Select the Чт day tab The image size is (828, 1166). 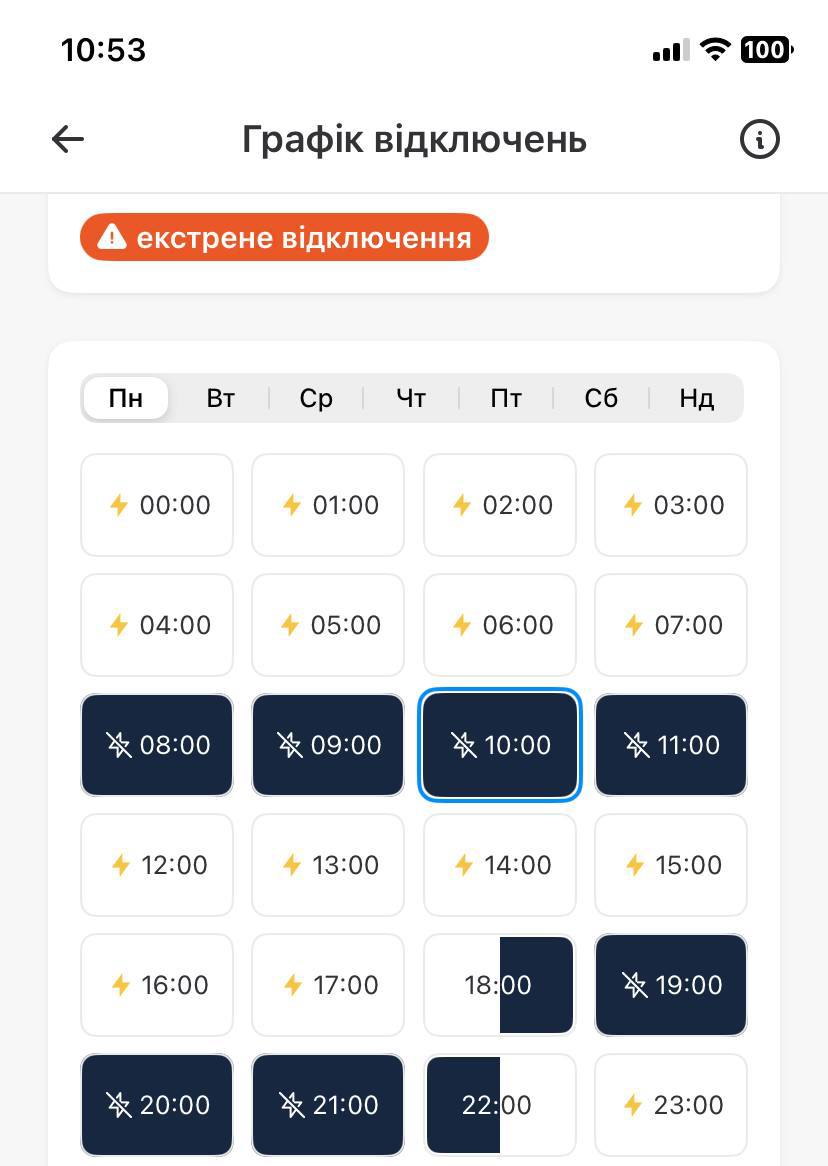pos(411,398)
